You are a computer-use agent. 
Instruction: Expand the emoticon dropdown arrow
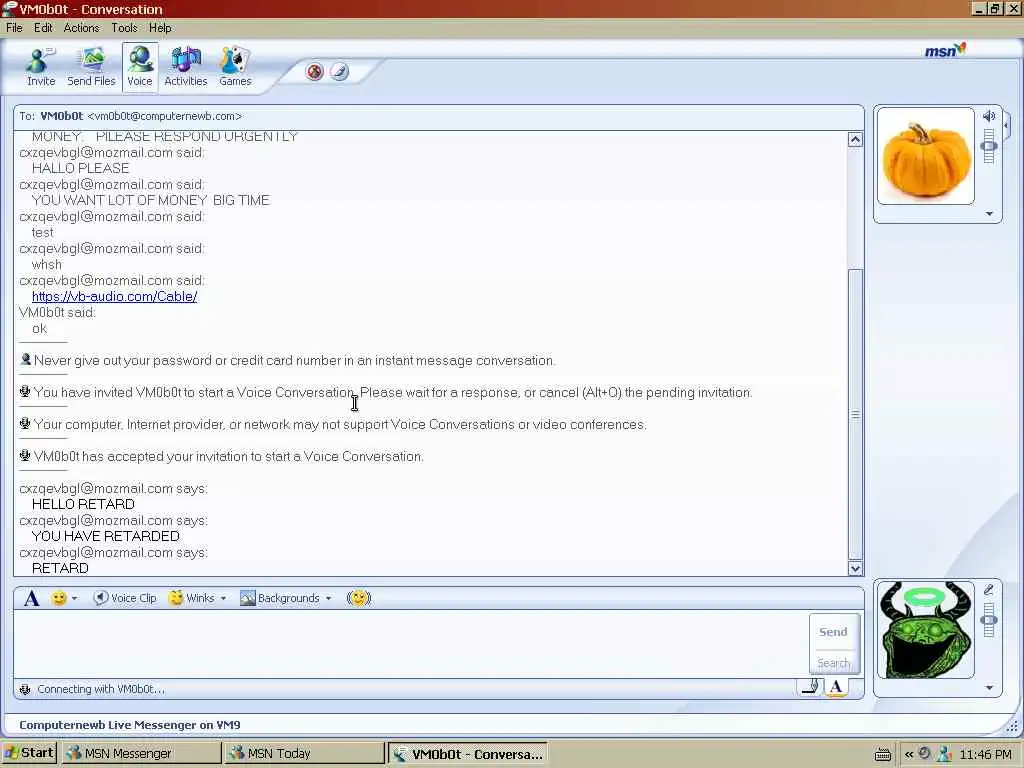point(74,598)
